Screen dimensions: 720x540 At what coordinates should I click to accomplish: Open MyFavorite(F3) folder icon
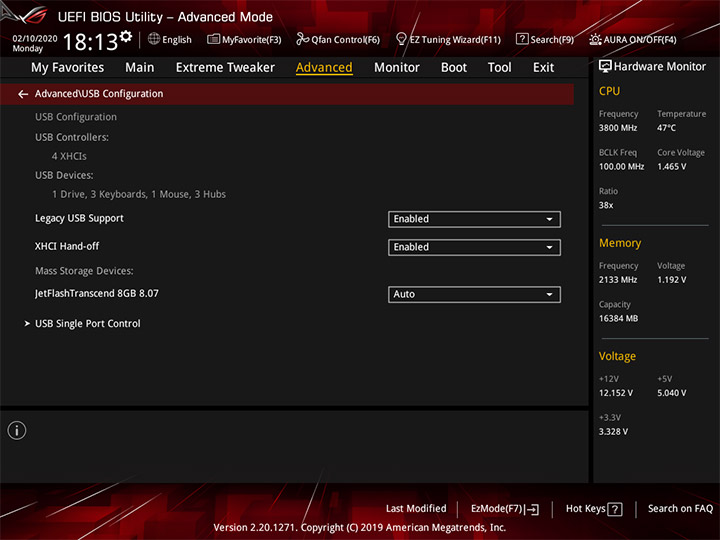[213, 39]
